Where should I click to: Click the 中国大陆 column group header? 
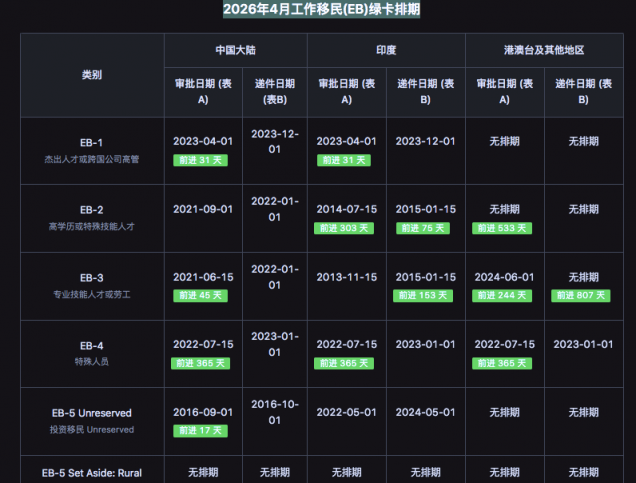coord(235,50)
